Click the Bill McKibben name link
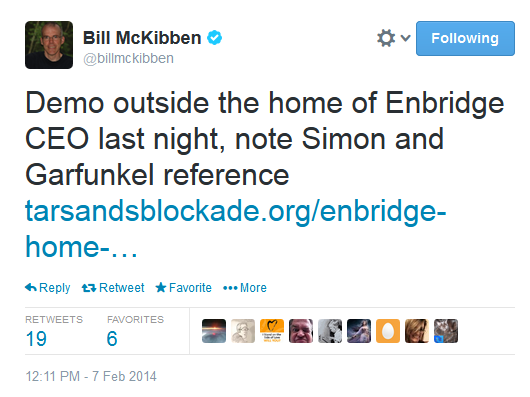This screenshot has height=397, width=530. [142, 38]
